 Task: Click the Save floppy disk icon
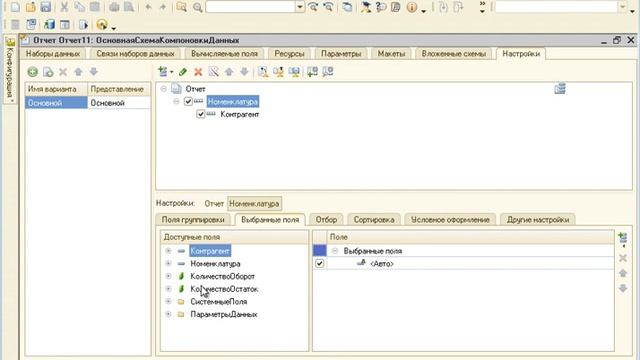coord(45,7)
